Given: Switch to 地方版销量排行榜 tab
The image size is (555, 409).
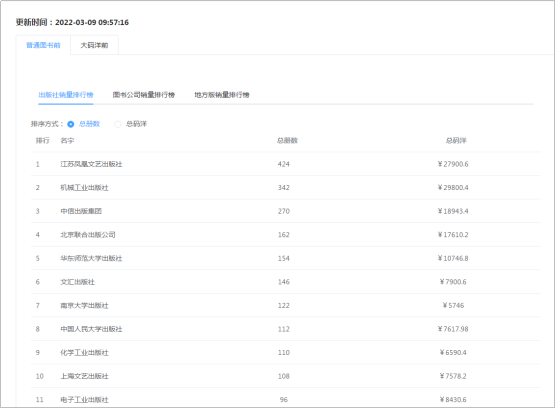Looking at the screenshot, I should click(x=222, y=95).
